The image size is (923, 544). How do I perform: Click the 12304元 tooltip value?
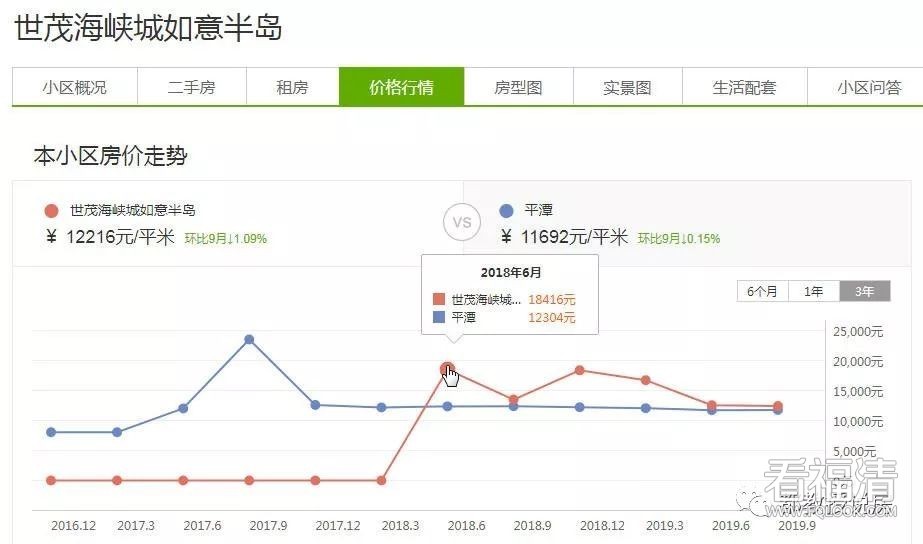(x=552, y=318)
